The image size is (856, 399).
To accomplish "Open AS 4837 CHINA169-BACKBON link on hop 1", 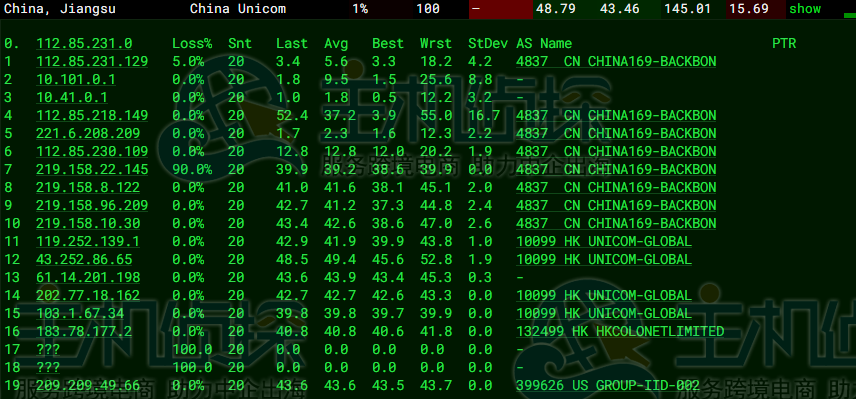I will point(616,62).
